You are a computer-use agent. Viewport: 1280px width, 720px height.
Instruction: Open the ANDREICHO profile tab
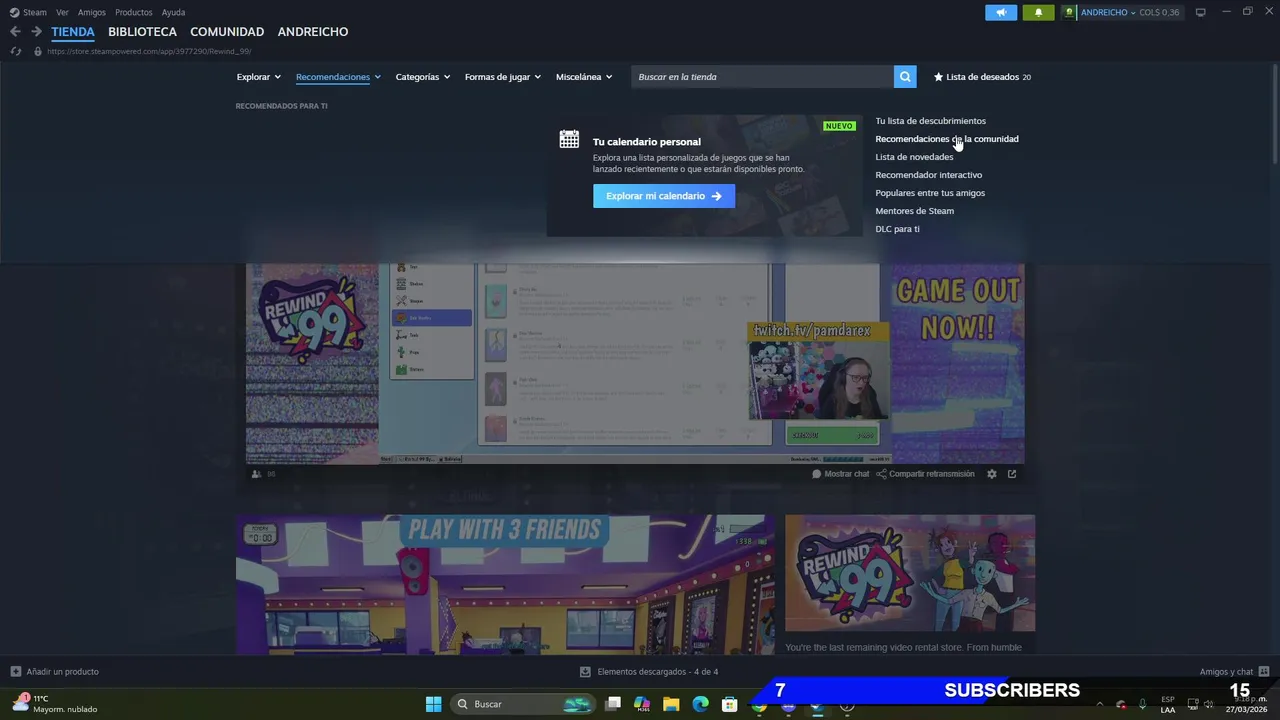[x=313, y=32]
